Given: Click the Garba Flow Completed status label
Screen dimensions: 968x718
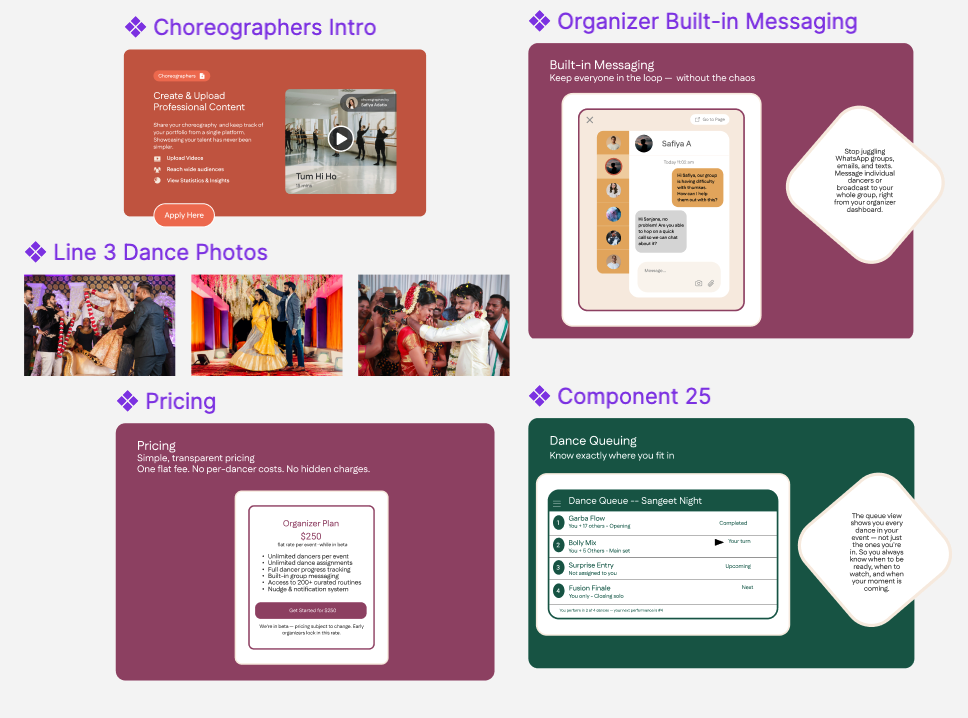Looking at the screenshot, I should click(733, 523).
